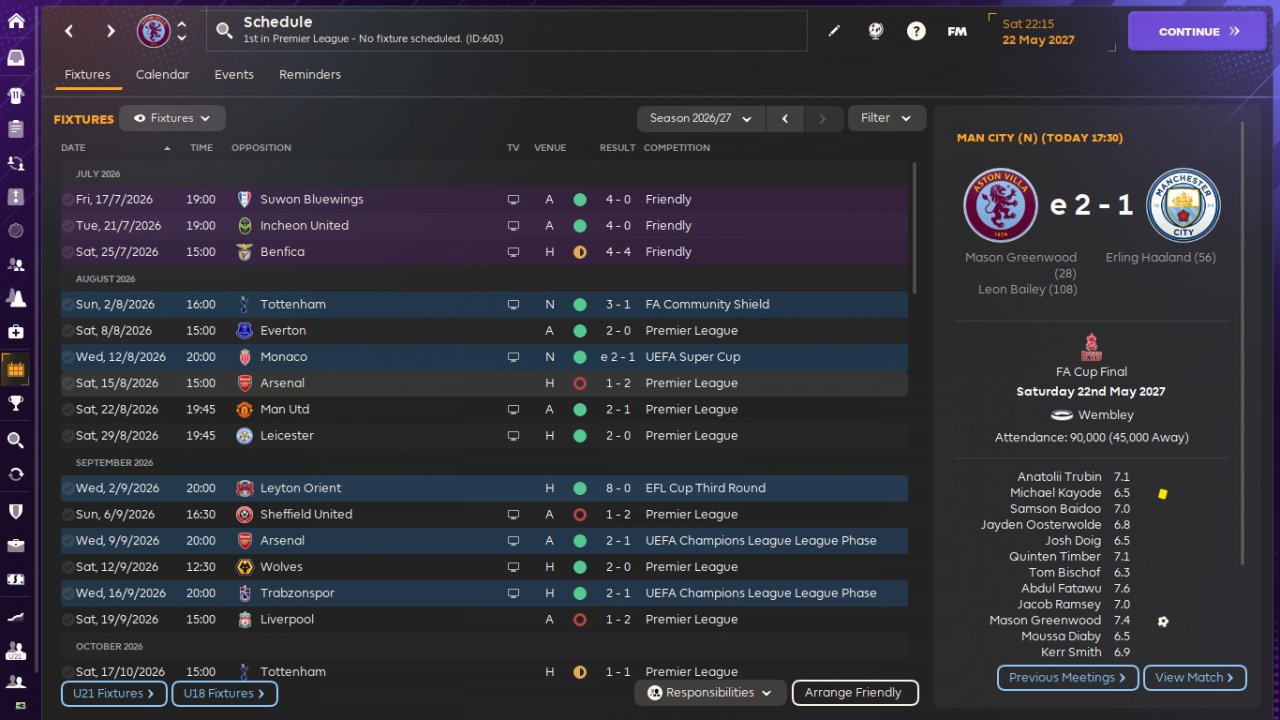Open the Filter dropdown
Image resolution: width=1280 pixels, height=720 pixels.
(x=887, y=118)
